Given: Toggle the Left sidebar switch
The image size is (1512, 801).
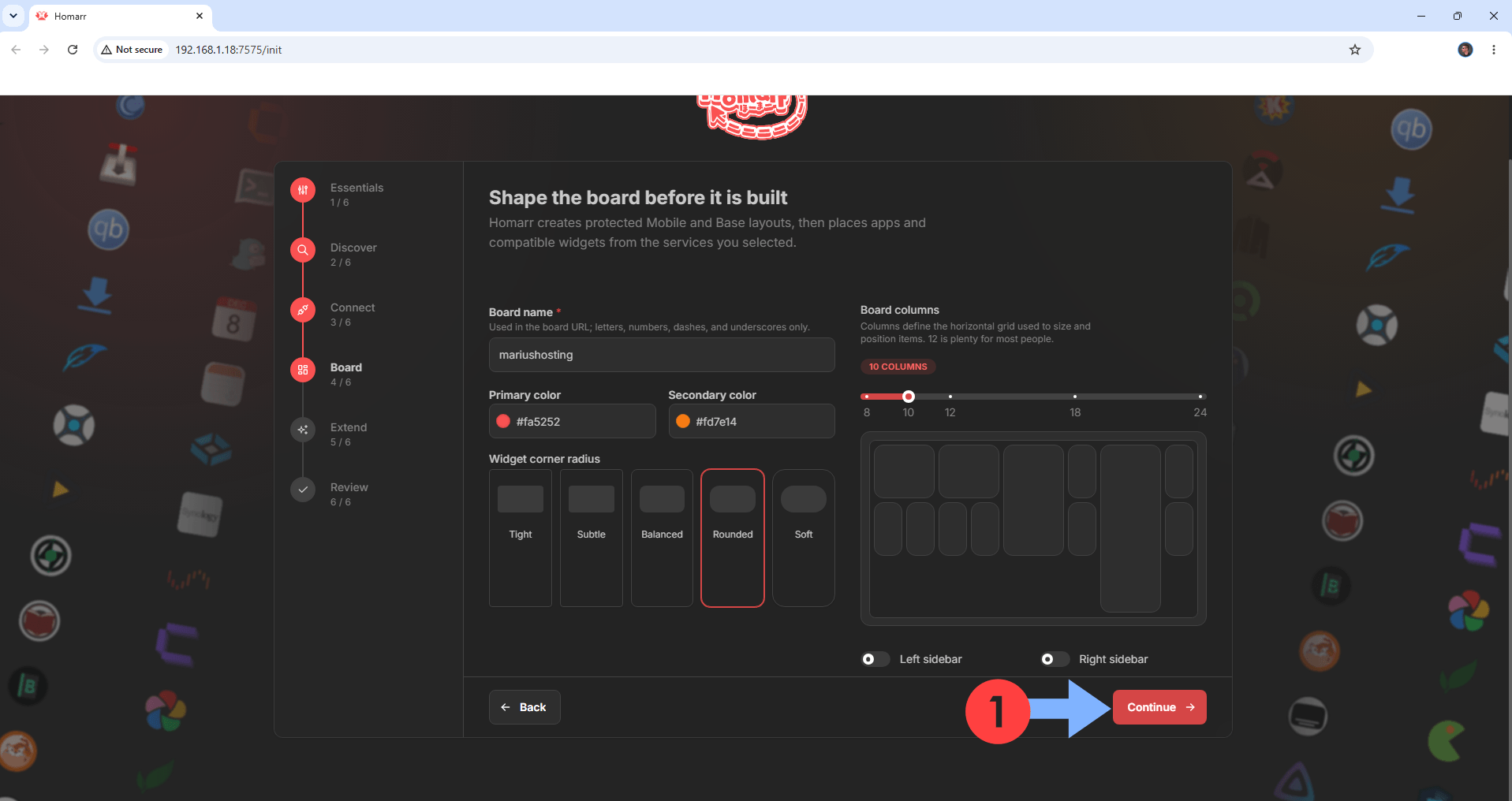Looking at the screenshot, I should 875,659.
